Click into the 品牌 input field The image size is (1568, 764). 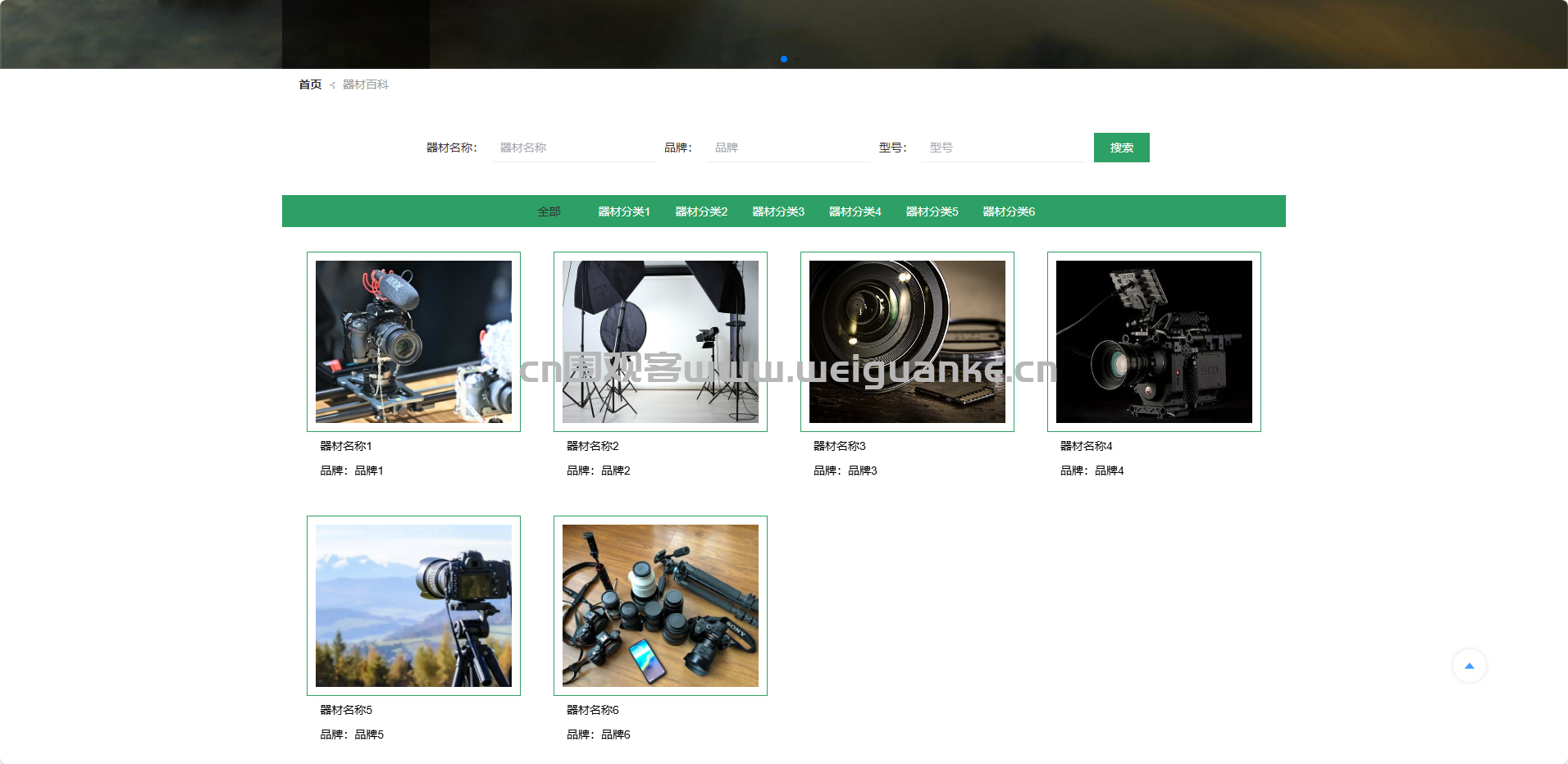coord(788,148)
